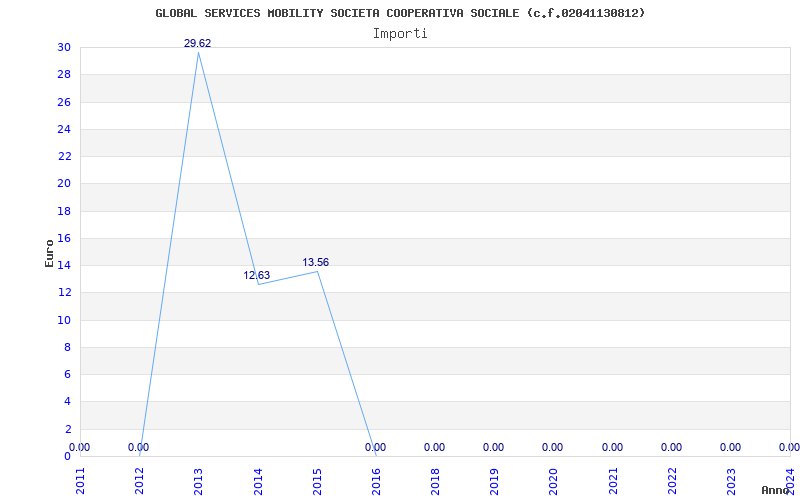
Task: Select the 2012 x-axis year label
Action: pos(139,482)
